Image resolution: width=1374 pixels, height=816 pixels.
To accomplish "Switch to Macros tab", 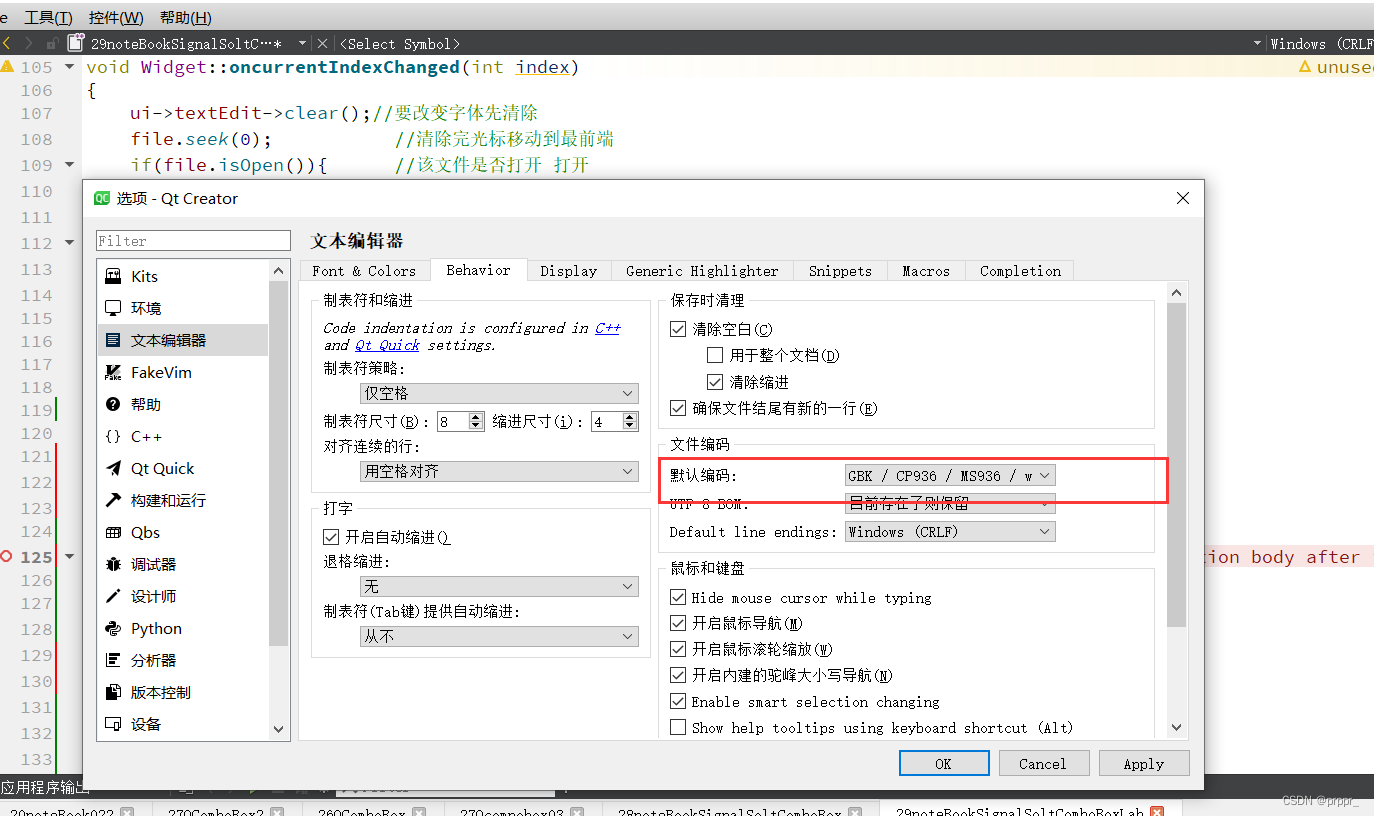I will [926, 271].
